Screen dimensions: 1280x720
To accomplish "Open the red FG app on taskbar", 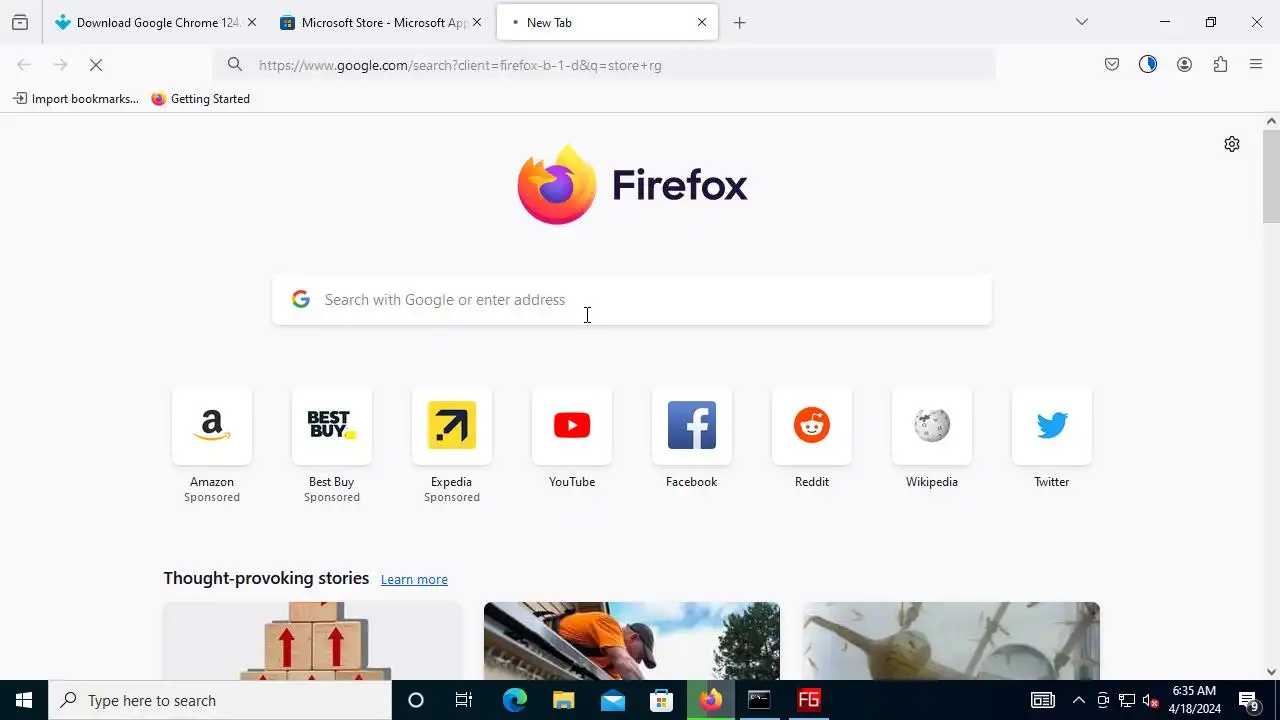I will [x=808, y=700].
